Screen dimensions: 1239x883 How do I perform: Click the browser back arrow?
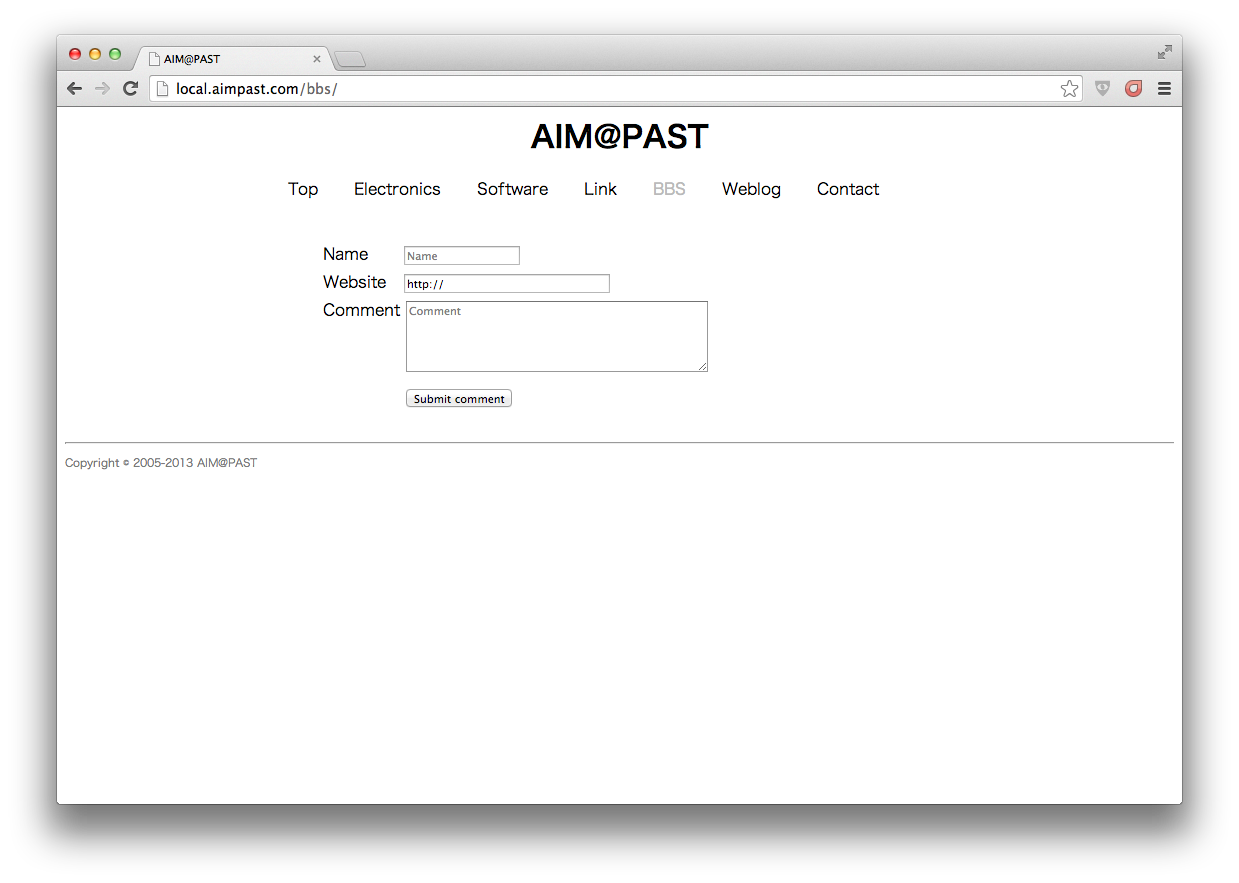click(x=74, y=88)
